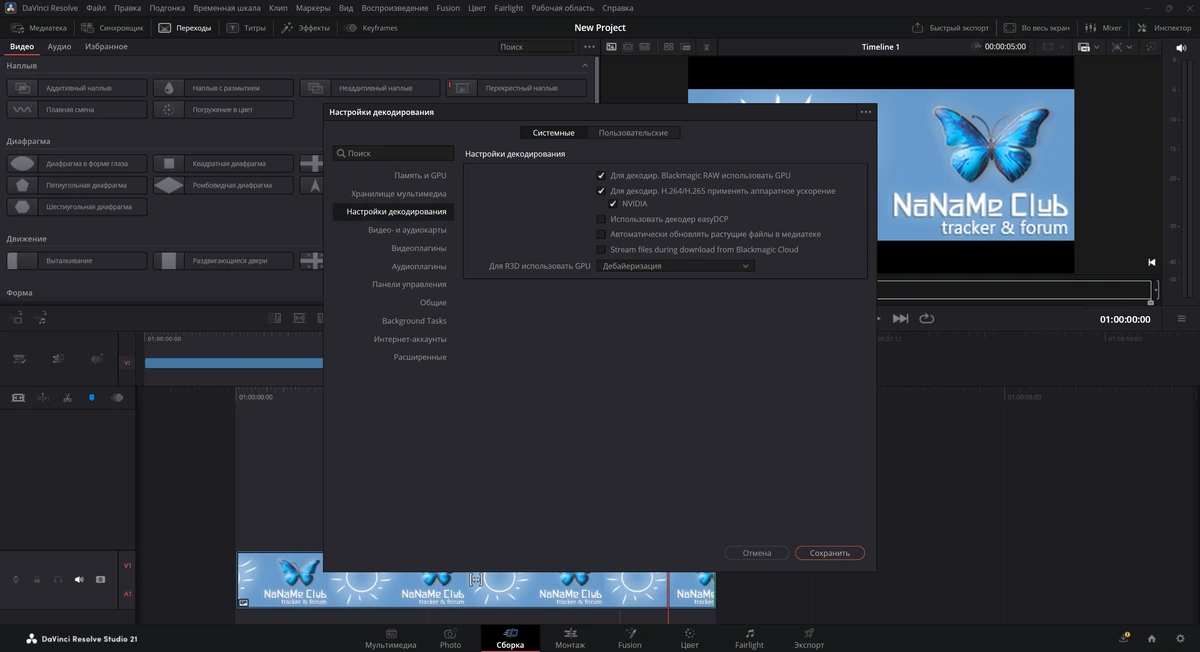Open the Экспорт page
This screenshot has width=1200, height=652.
coord(809,638)
